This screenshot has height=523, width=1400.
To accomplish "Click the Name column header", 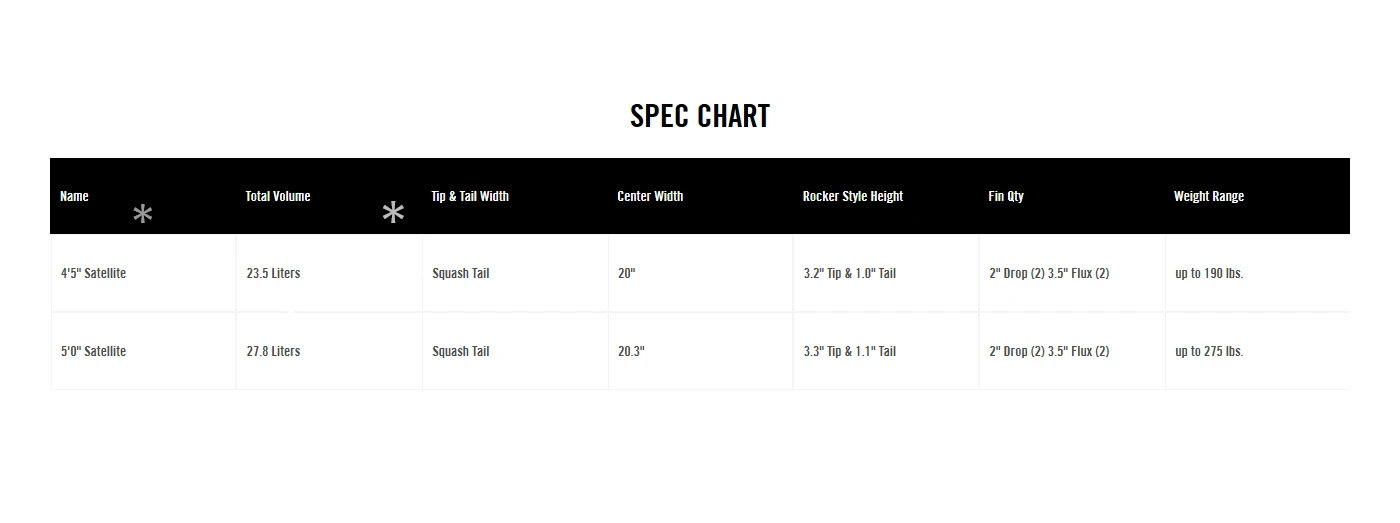I will click(x=74, y=196).
